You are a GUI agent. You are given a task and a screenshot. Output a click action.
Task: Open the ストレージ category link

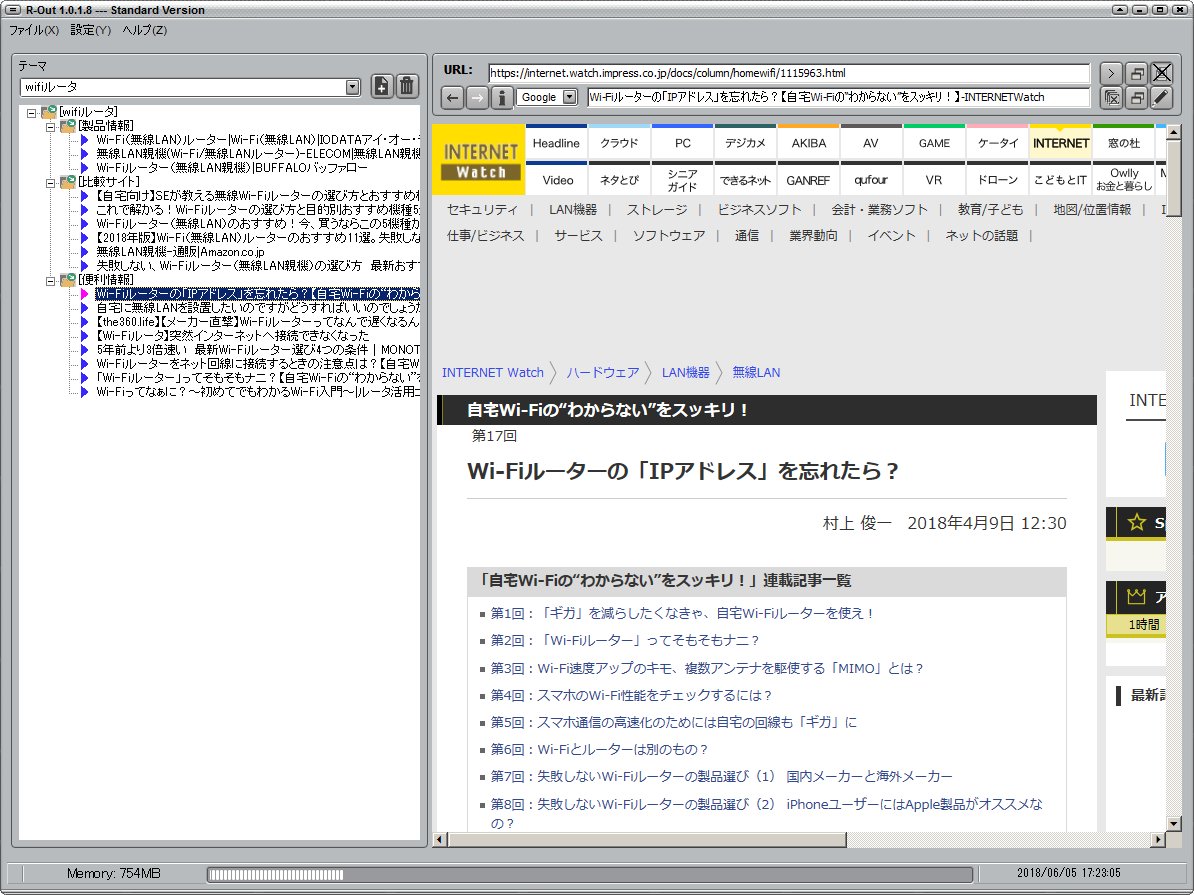pos(657,209)
